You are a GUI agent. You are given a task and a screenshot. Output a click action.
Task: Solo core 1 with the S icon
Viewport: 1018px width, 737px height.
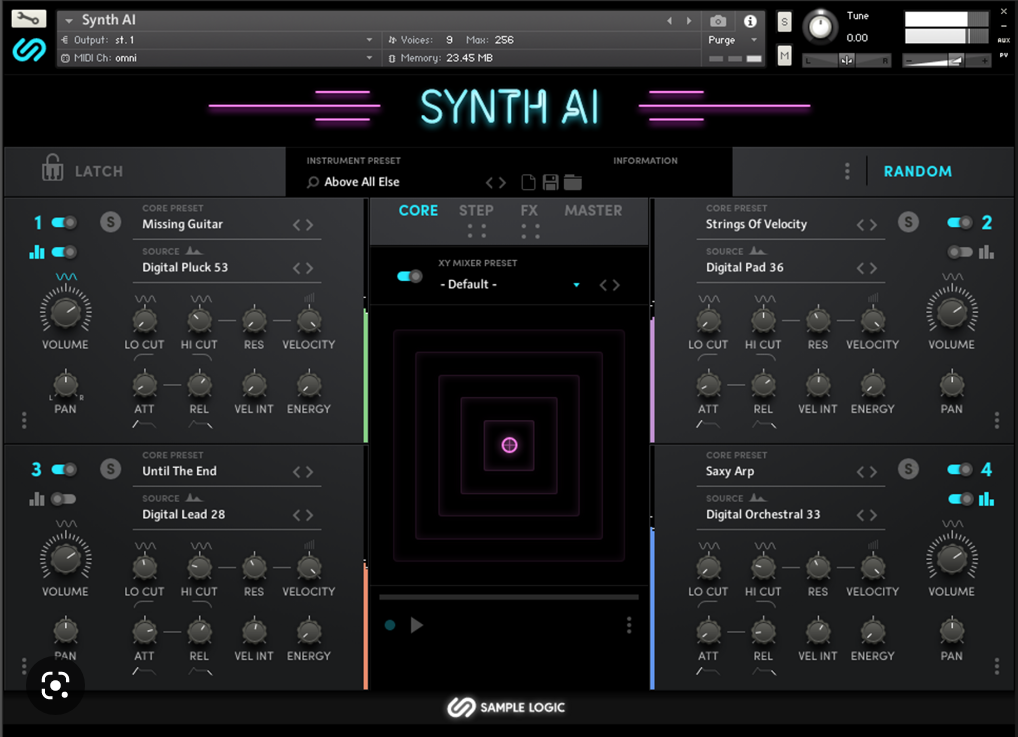110,222
